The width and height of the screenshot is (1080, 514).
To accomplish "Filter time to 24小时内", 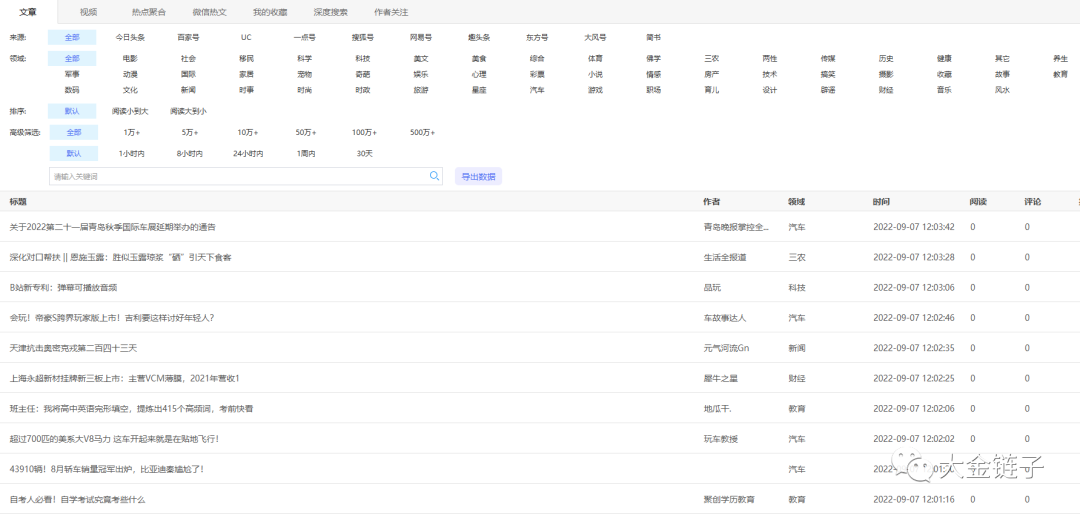I will coord(247,154).
